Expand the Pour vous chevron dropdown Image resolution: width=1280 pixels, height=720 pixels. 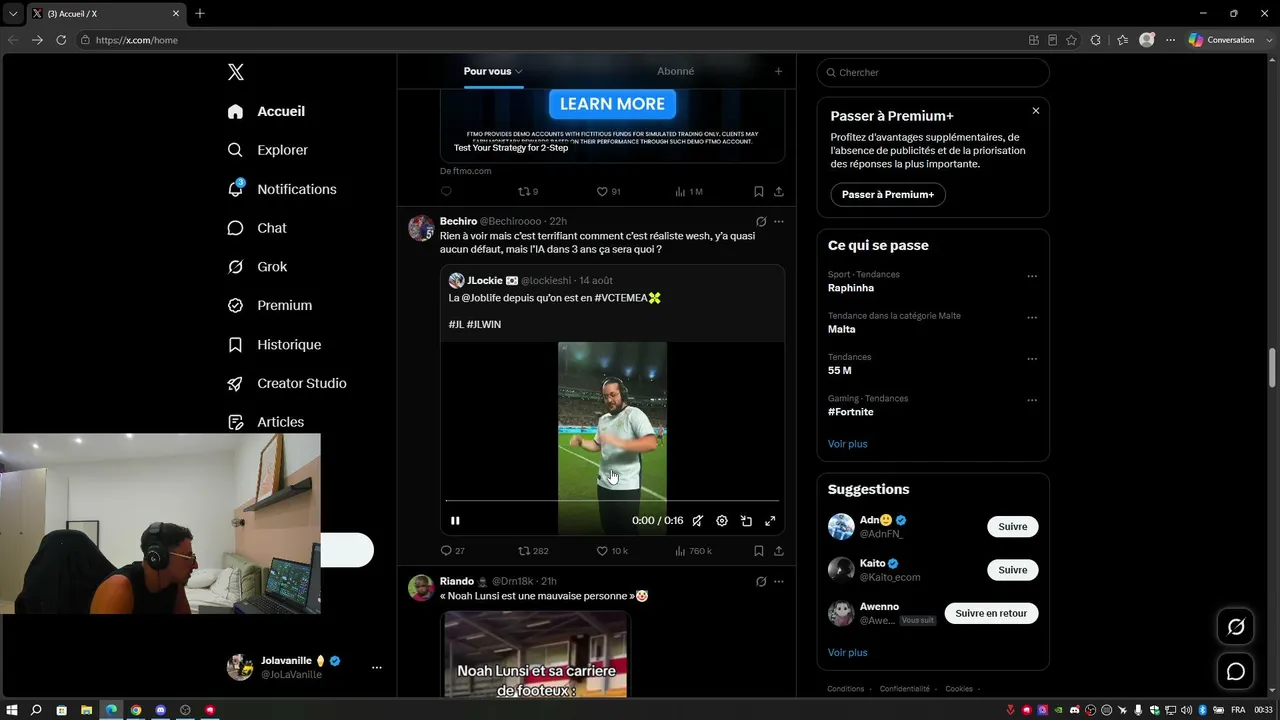click(x=518, y=71)
